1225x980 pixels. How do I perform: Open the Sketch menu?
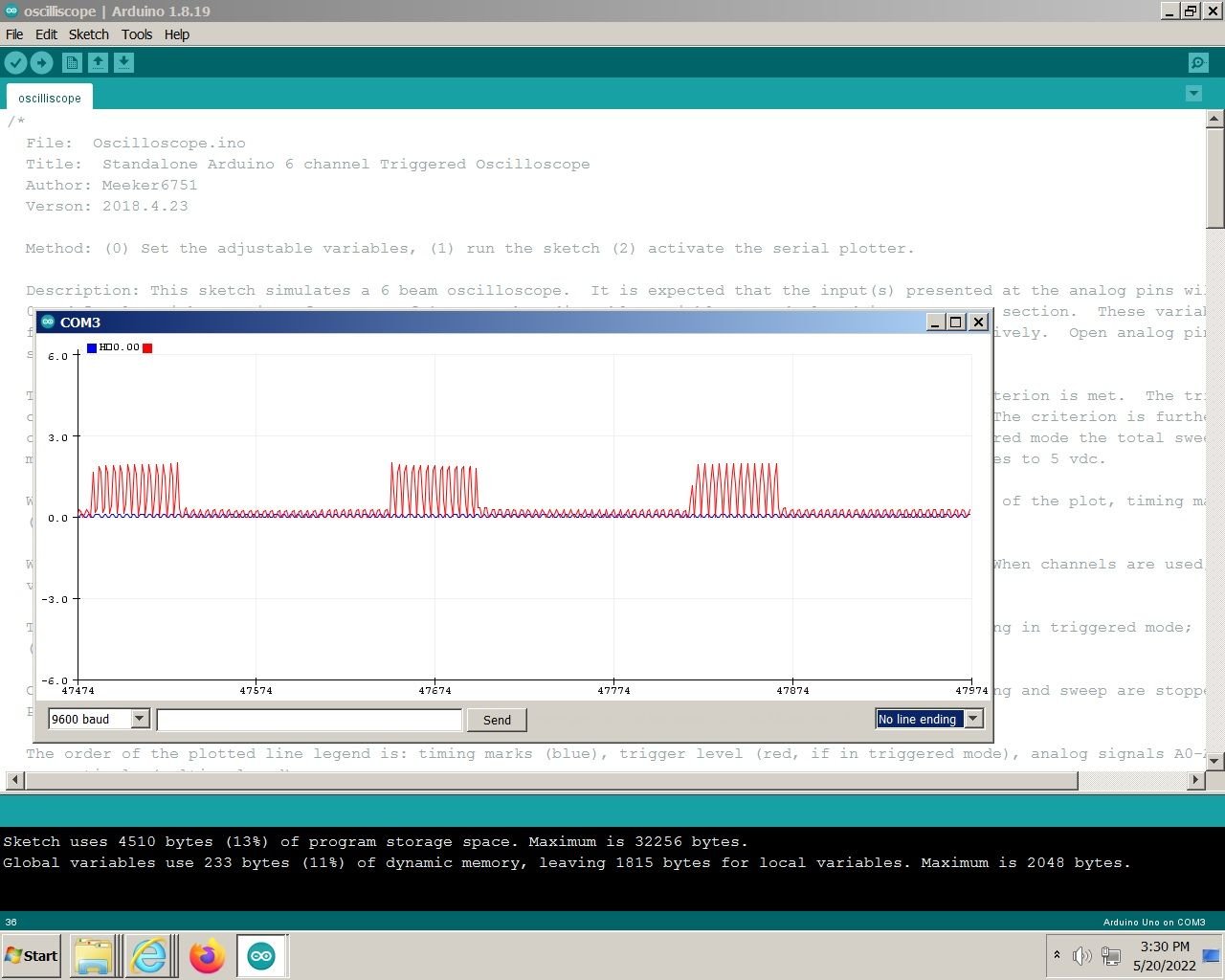(x=88, y=34)
